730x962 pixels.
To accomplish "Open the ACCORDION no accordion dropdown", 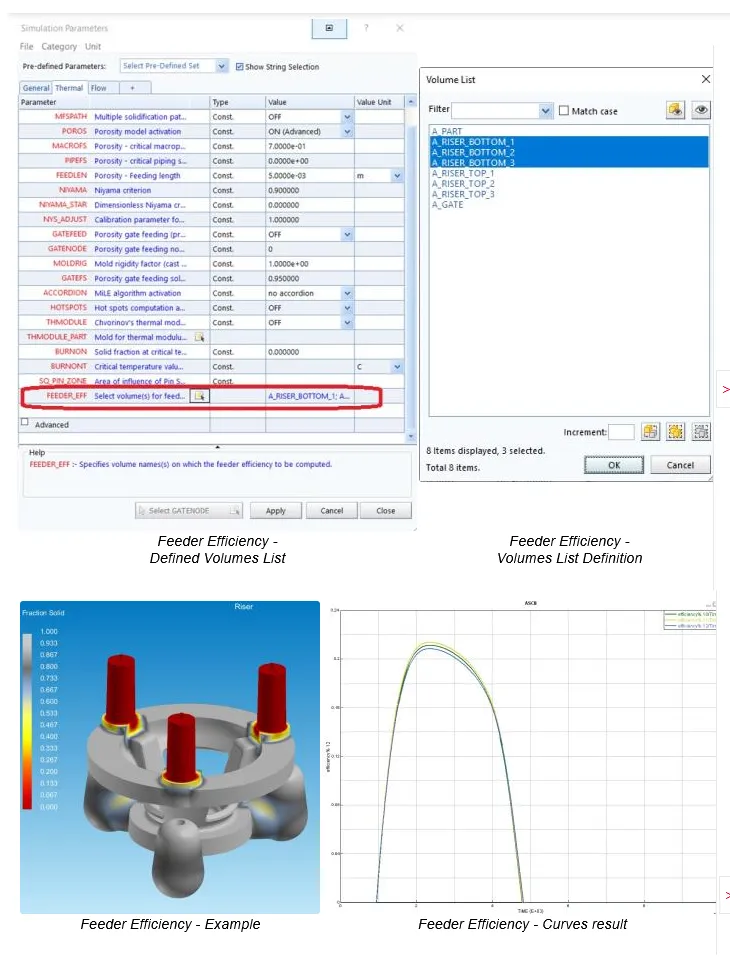I will click(x=347, y=293).
